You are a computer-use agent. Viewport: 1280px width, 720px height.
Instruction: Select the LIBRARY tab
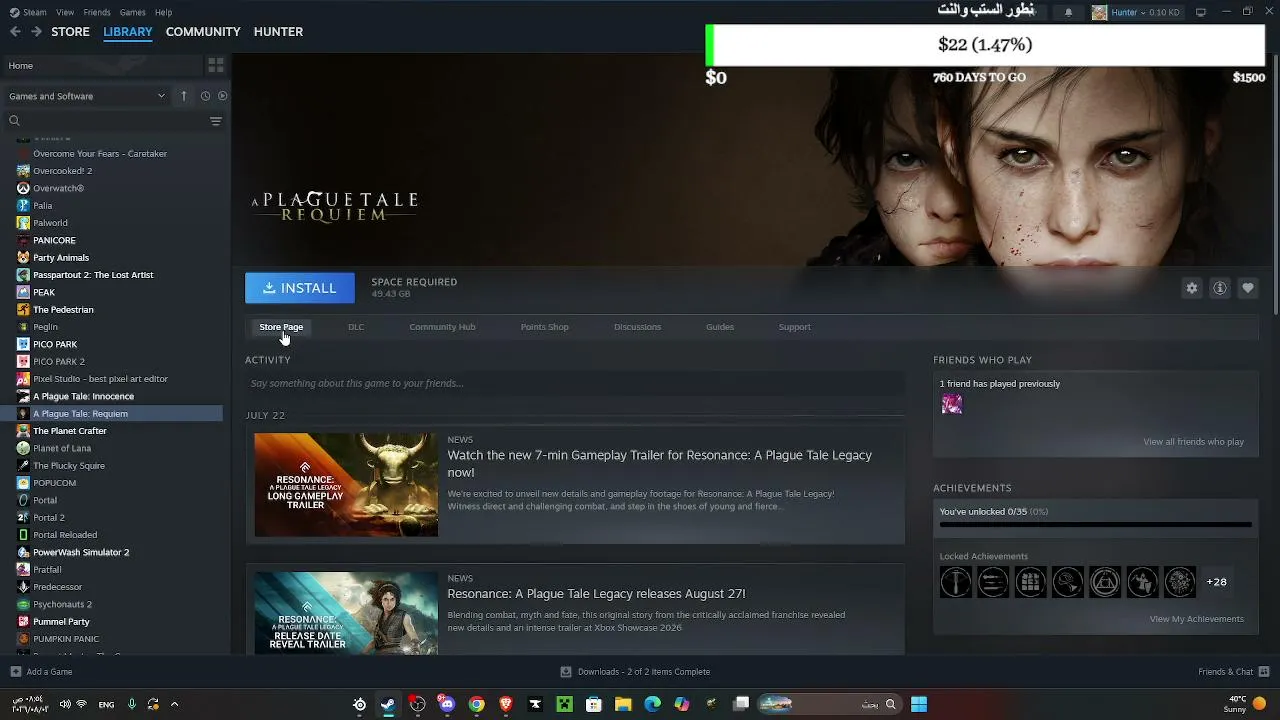[128, 32]
